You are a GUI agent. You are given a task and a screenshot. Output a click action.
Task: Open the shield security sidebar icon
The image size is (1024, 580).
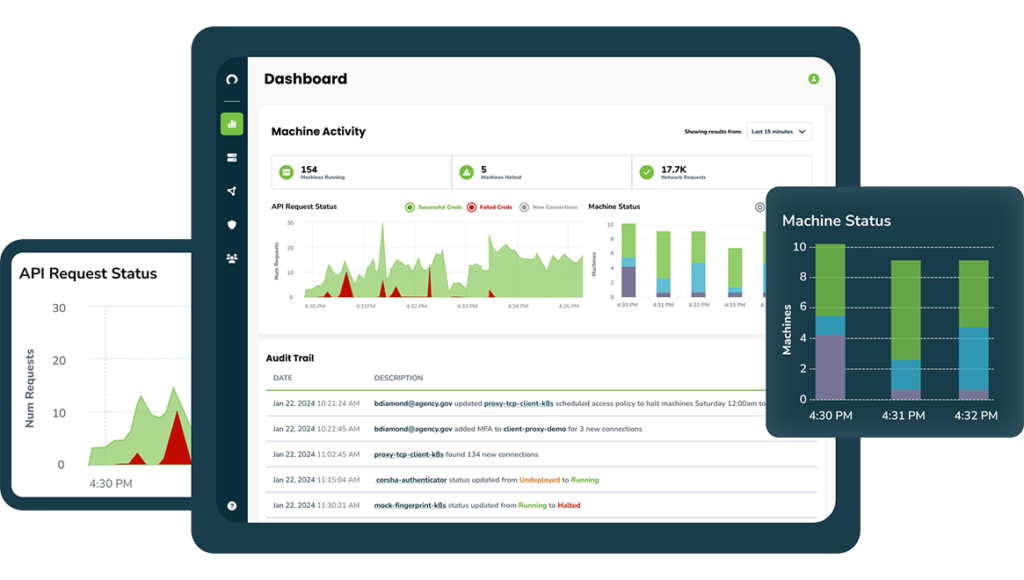[232, 225]
